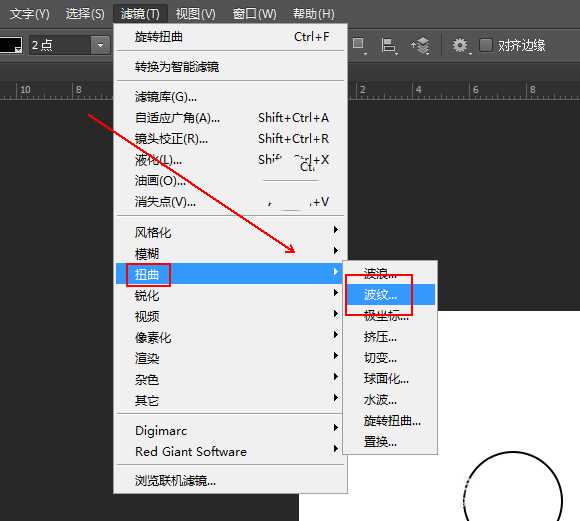Screen dimensions: 580x521
Task: Open the 视图(V) menu
Action: [195, 14]
